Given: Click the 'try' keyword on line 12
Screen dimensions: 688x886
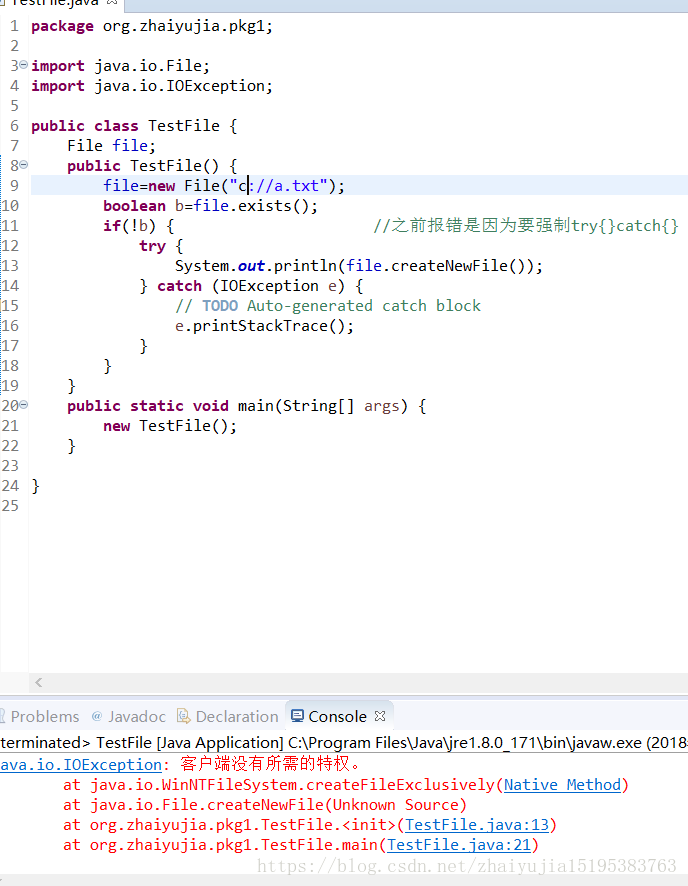Looking at the screenshot, I should click(153, 246).
